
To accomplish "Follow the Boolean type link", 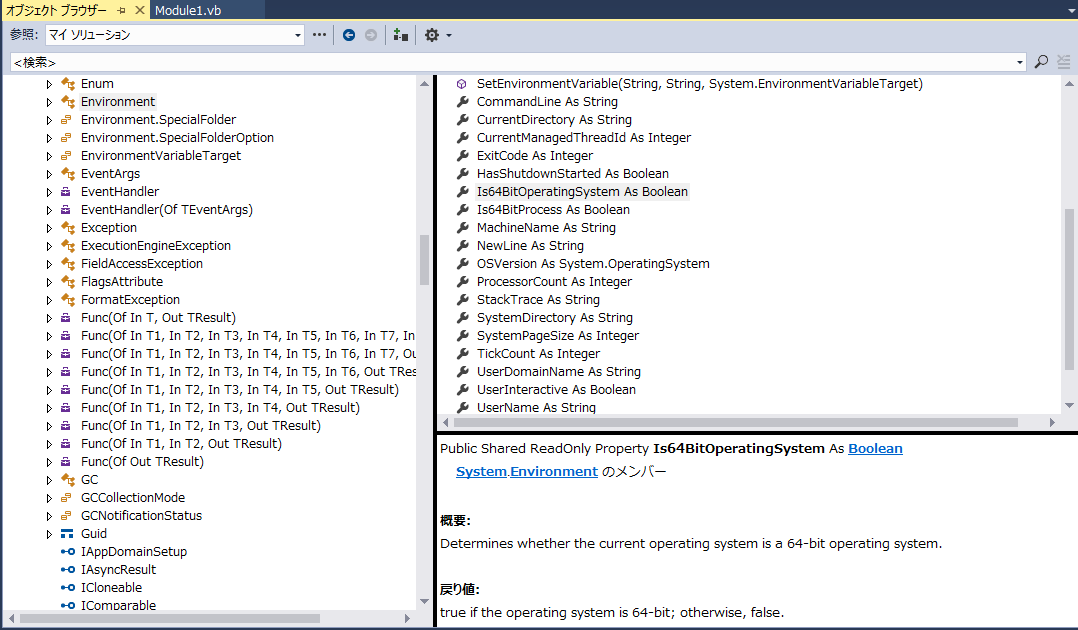I will 875,449.
